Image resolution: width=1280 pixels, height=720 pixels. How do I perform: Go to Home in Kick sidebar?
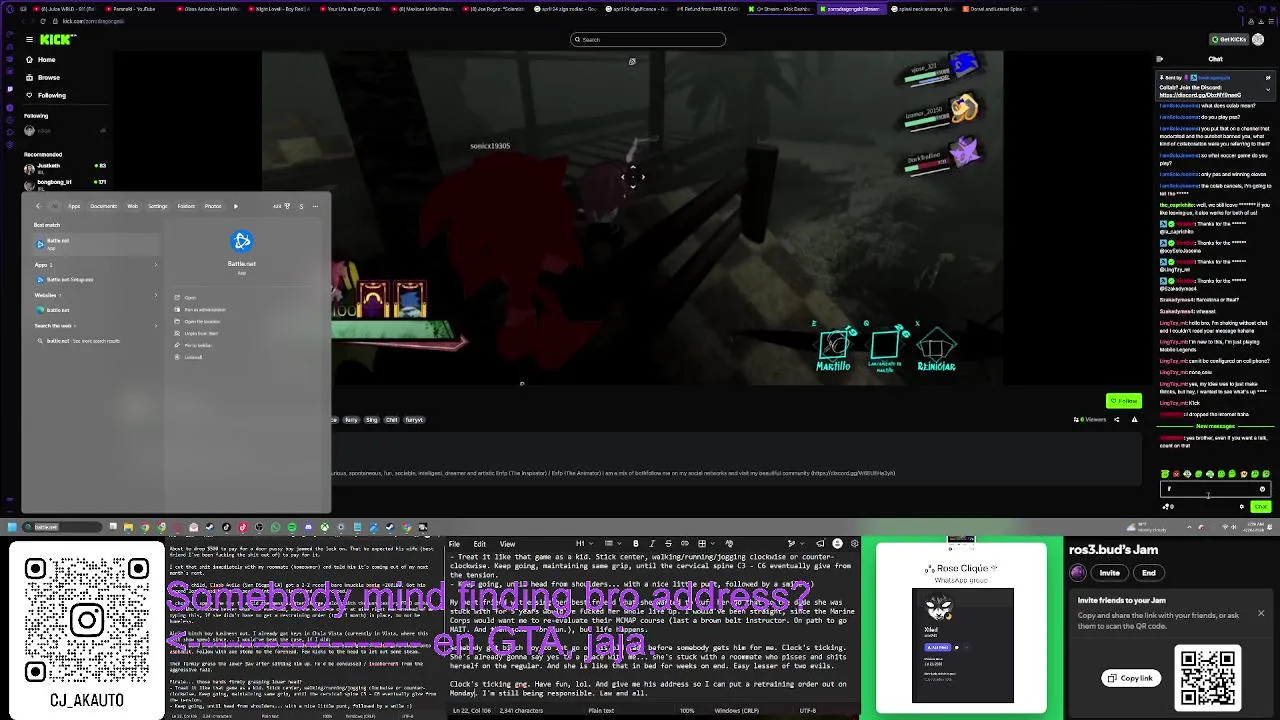46,60
